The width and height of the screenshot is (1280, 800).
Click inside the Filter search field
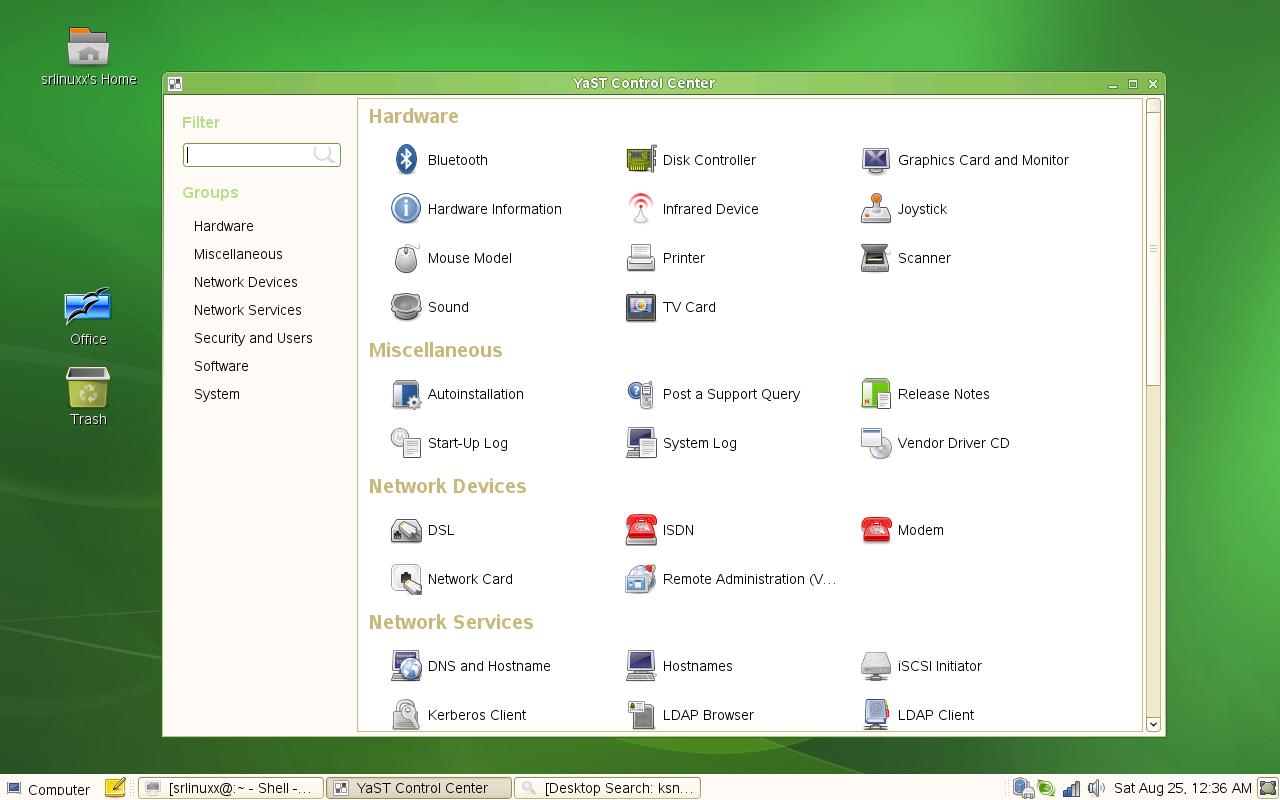[262, 155]
